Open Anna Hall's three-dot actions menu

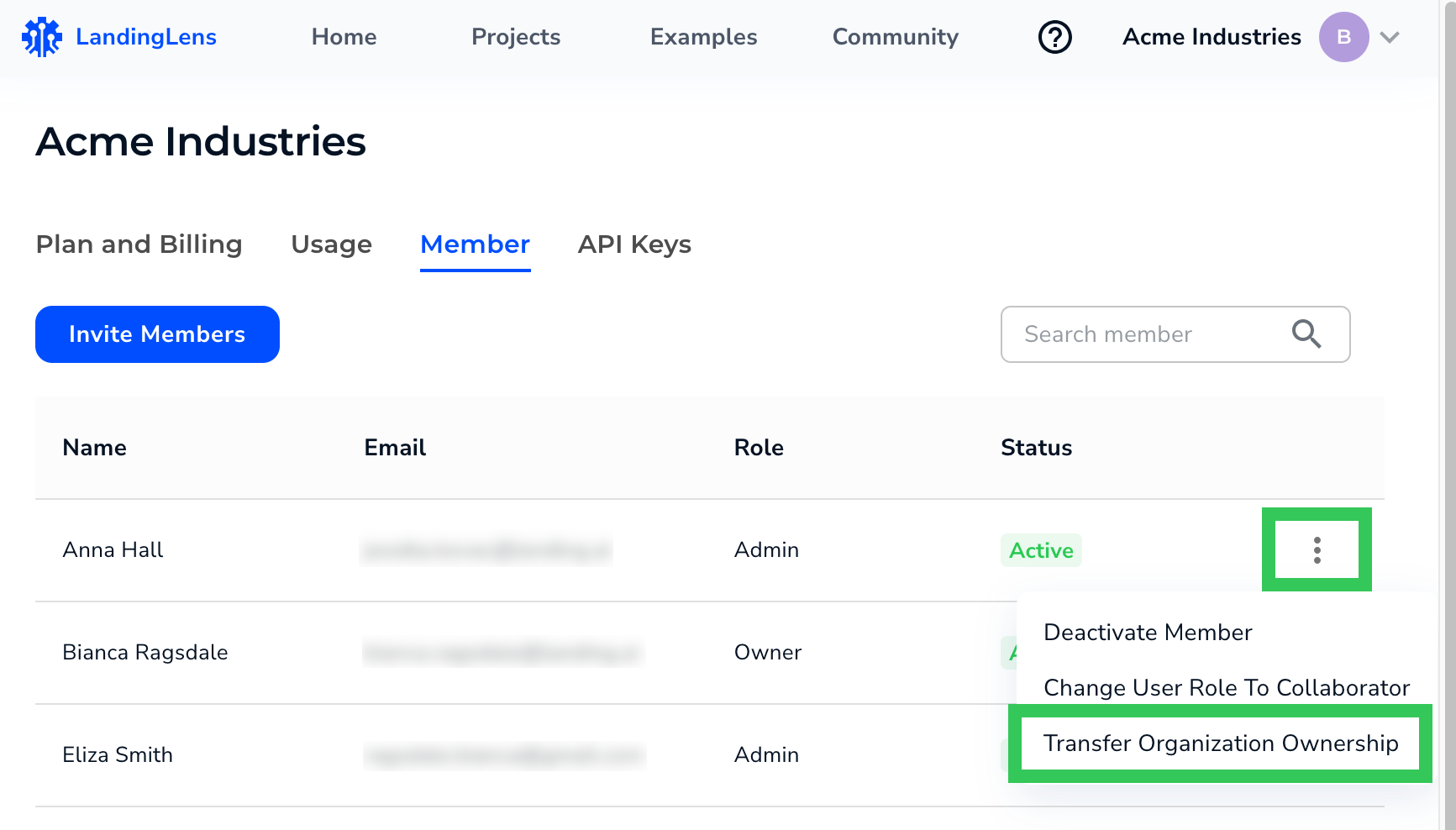click(x=1317, y=550)
